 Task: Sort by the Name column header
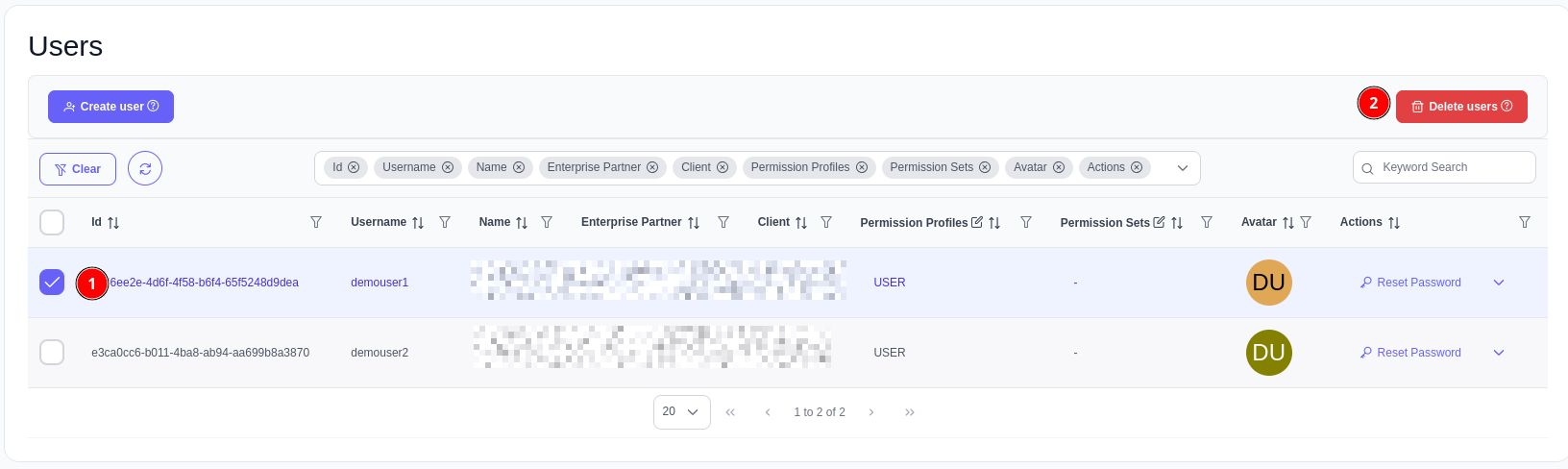[495, 222]
